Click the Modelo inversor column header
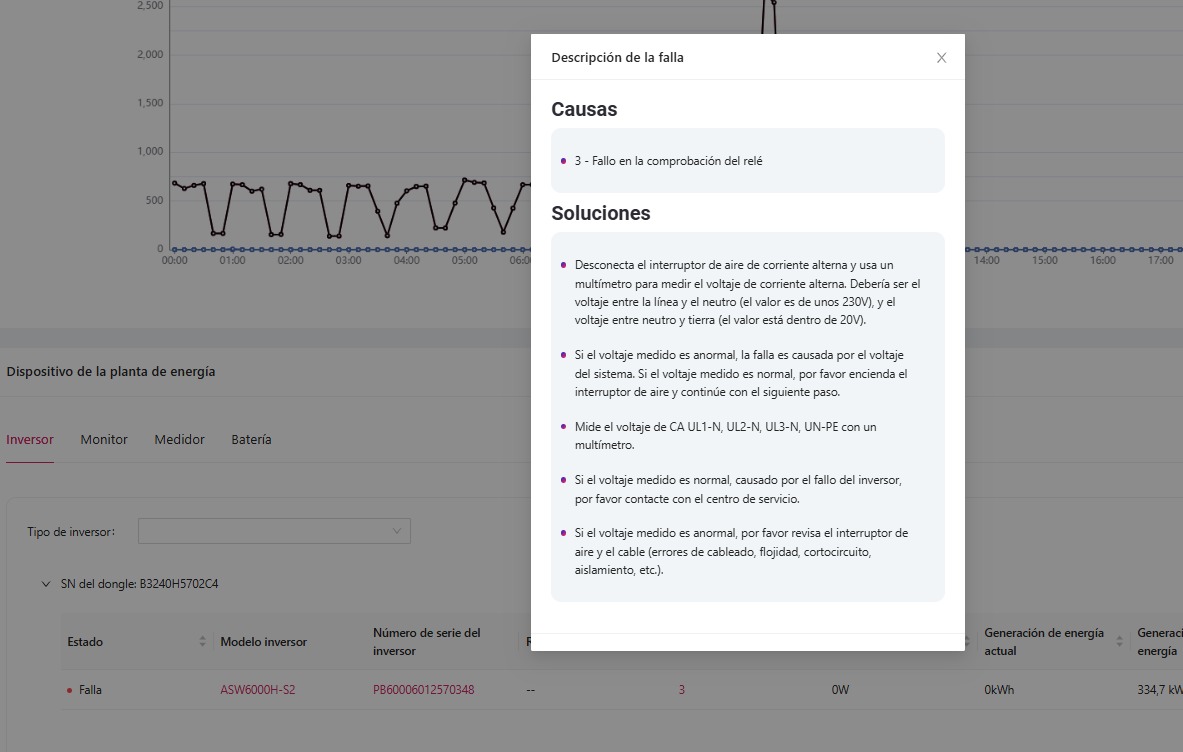 click(x=263, y=642)
